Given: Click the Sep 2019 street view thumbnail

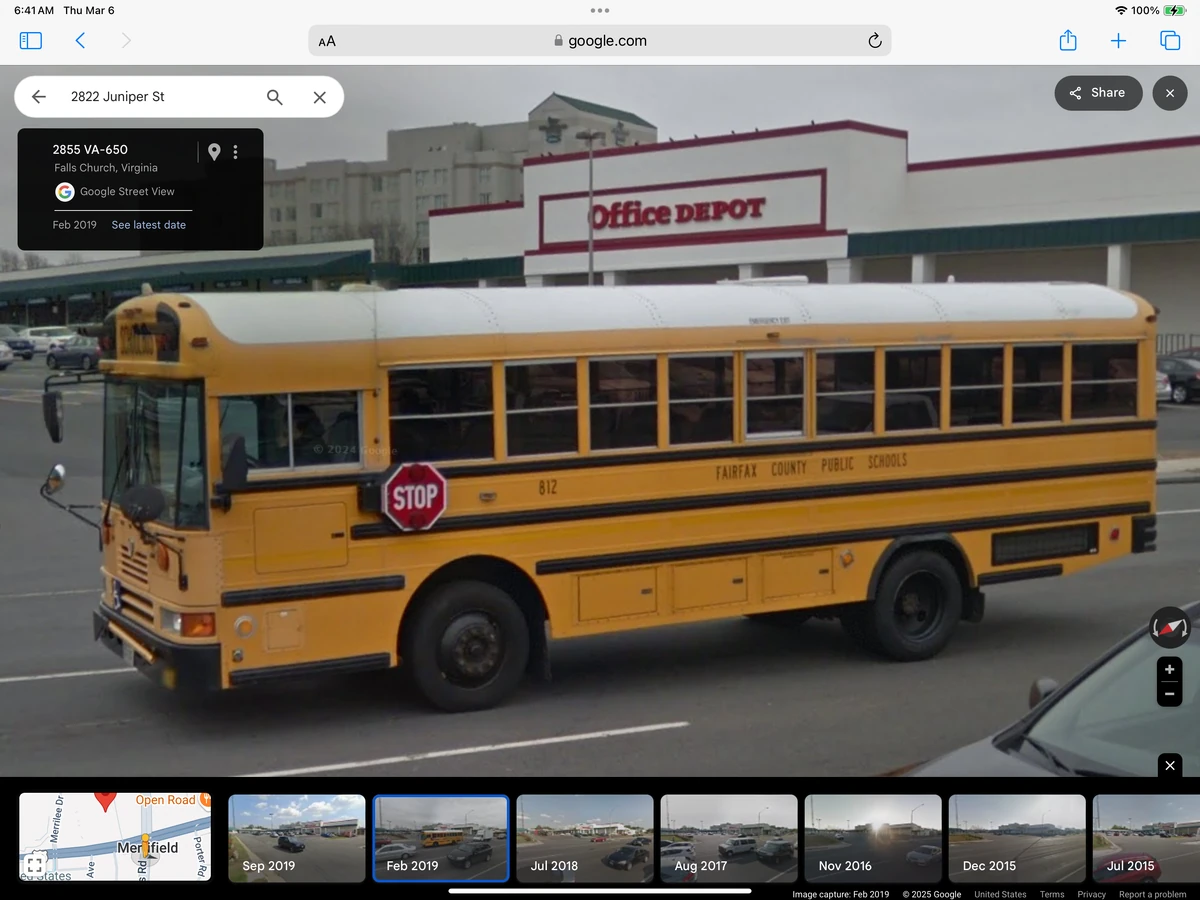Looking at the screenshot, I should click(x=296, y=838).
